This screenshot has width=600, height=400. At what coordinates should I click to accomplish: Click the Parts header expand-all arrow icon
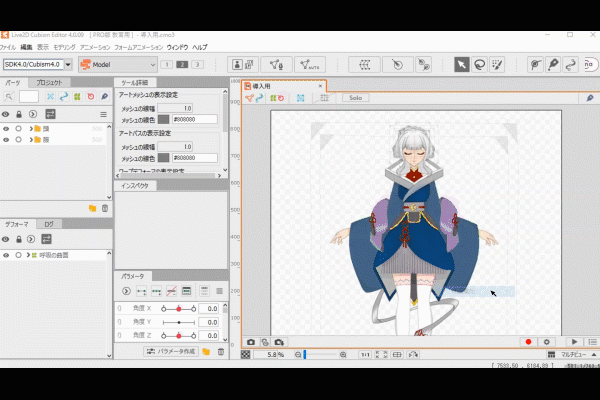33,114
